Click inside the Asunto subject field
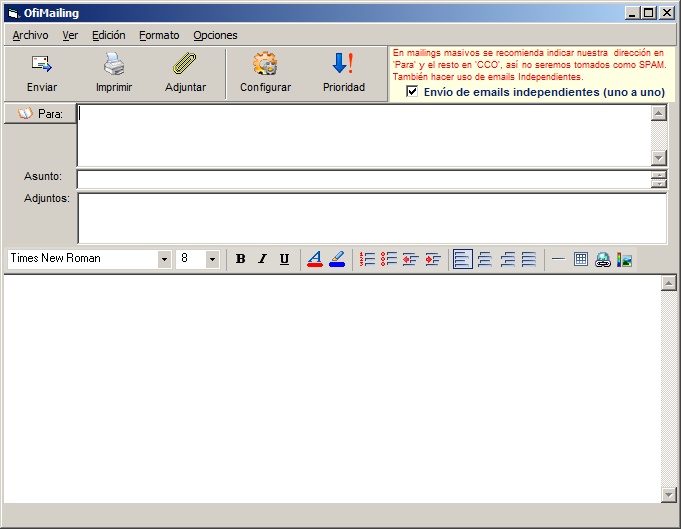 coord(364,179)
